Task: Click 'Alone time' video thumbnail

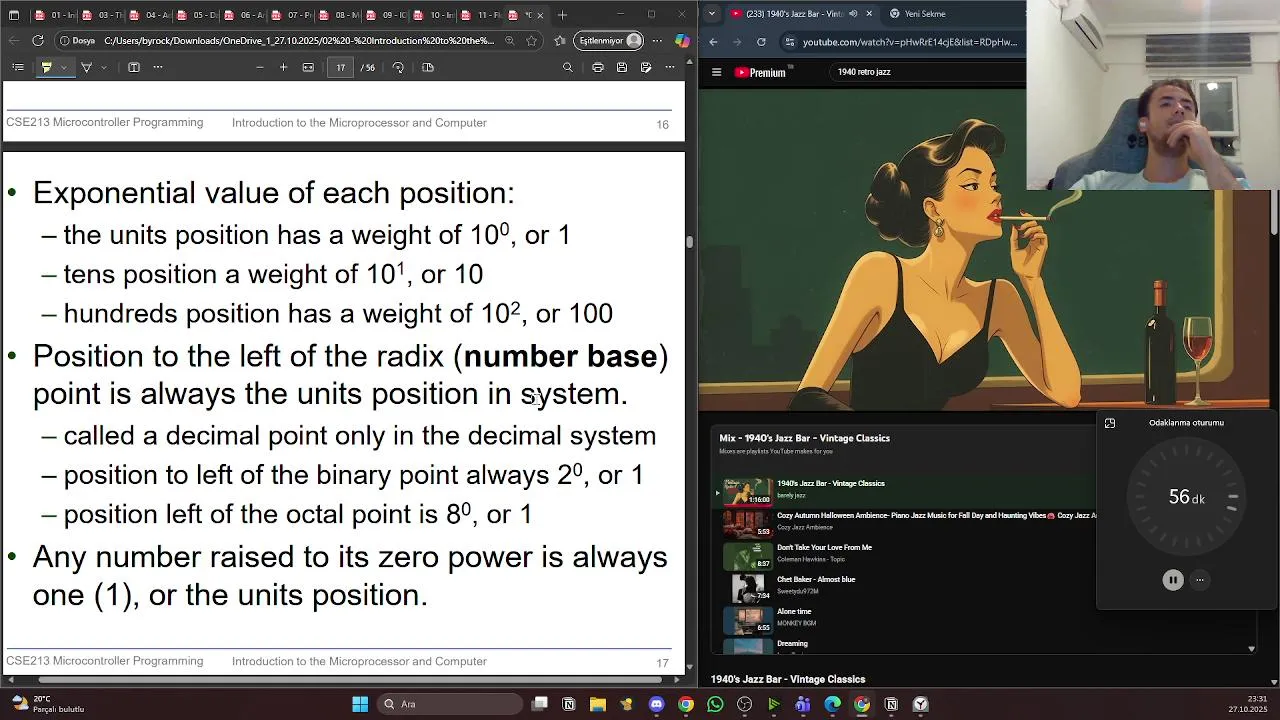Action: [x=748, y=619]
